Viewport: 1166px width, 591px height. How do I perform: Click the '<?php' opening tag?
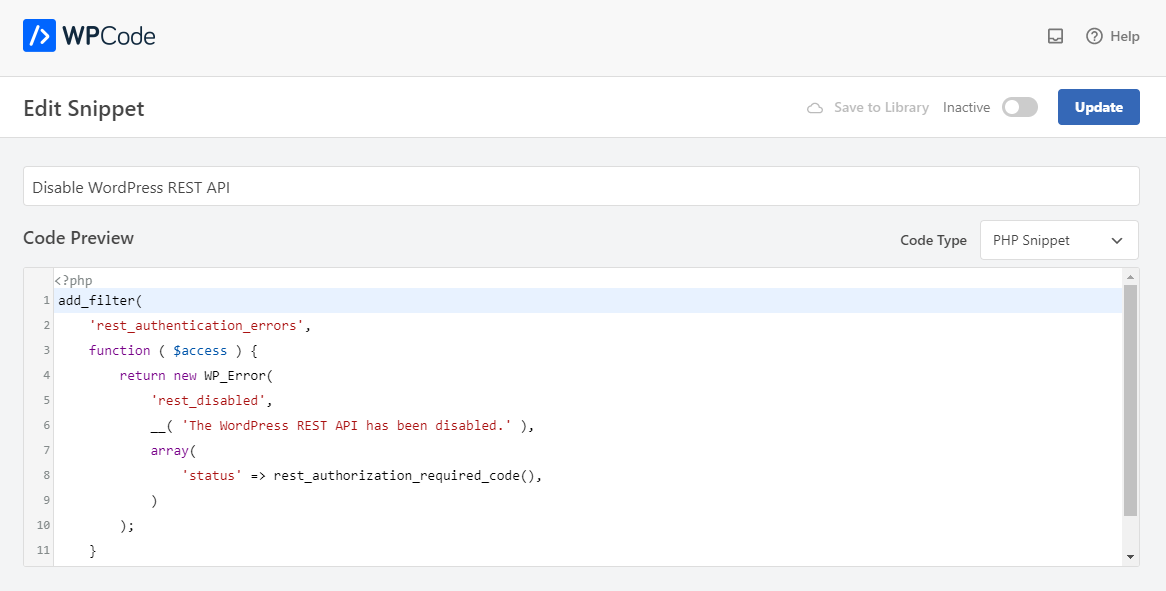point(73,280)
